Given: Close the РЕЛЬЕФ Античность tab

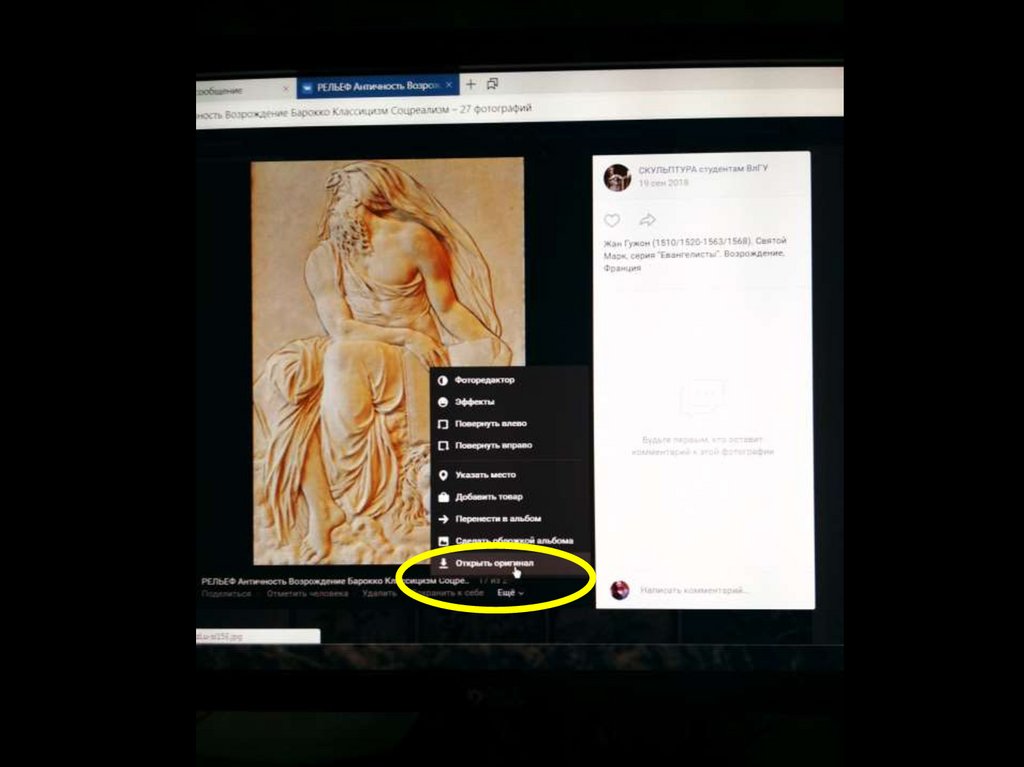Looking at the screenshot, I should pos(449,85).
